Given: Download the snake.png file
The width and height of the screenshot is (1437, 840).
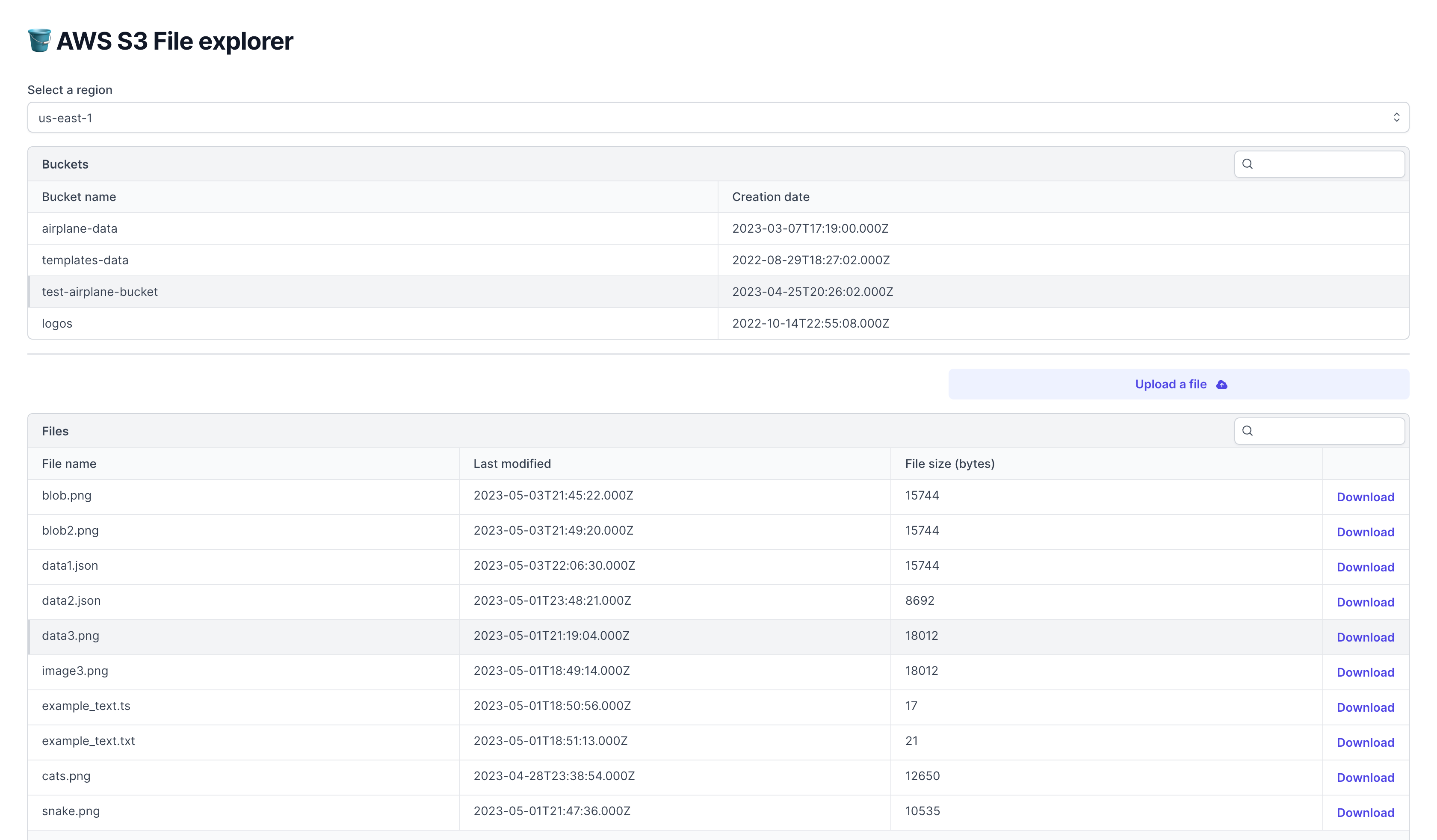Looking at the screenshot, I should (x=1365, y=813).
